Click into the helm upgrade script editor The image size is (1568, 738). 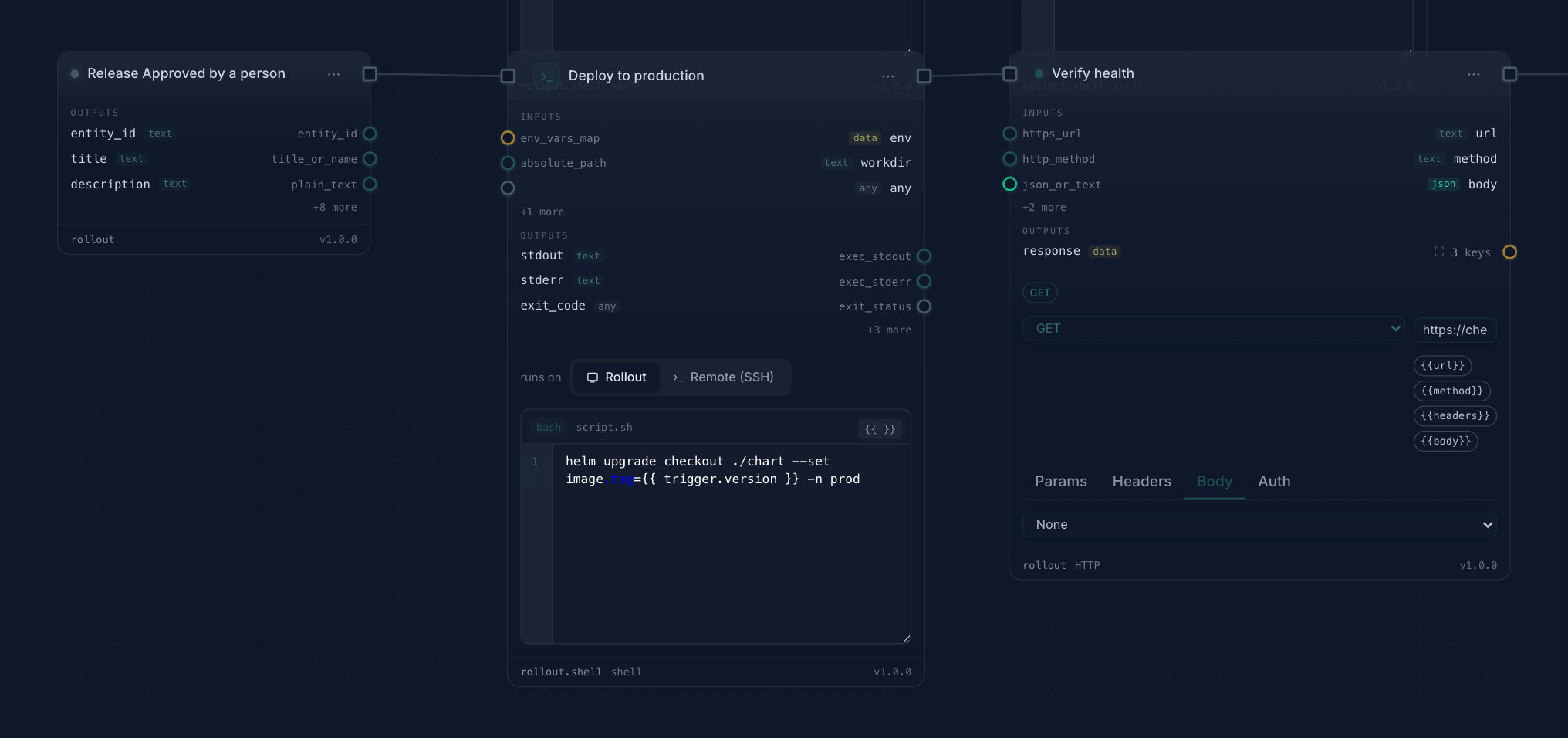click(x=731, y=543)
